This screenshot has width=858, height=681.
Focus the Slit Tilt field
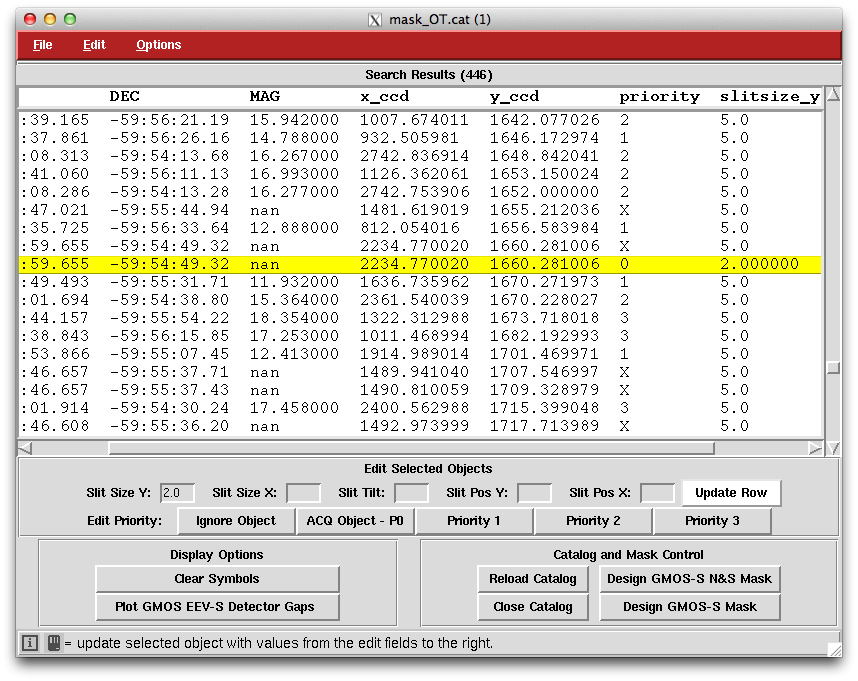411,493
